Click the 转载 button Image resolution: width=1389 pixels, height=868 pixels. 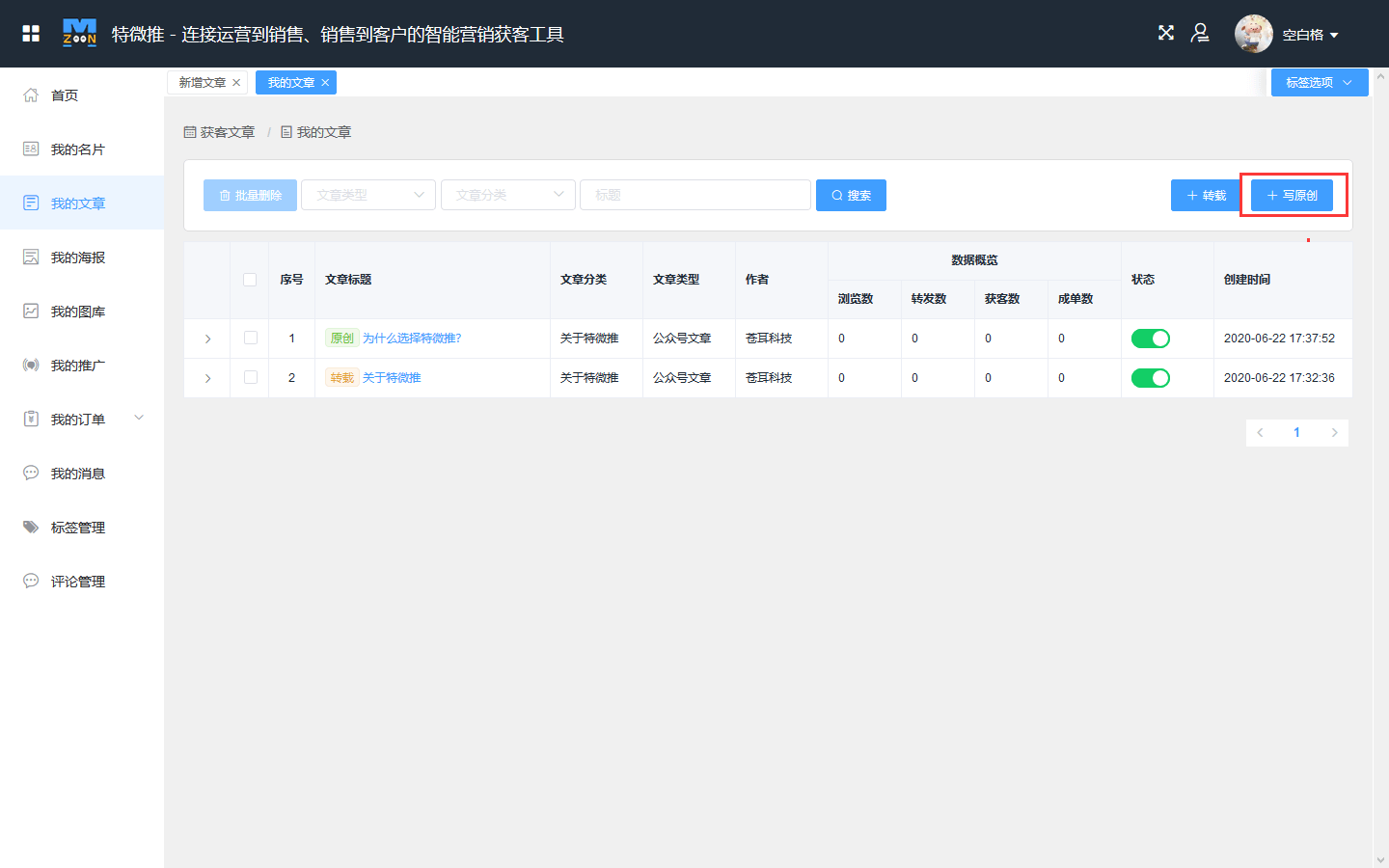pos(1206,195)
